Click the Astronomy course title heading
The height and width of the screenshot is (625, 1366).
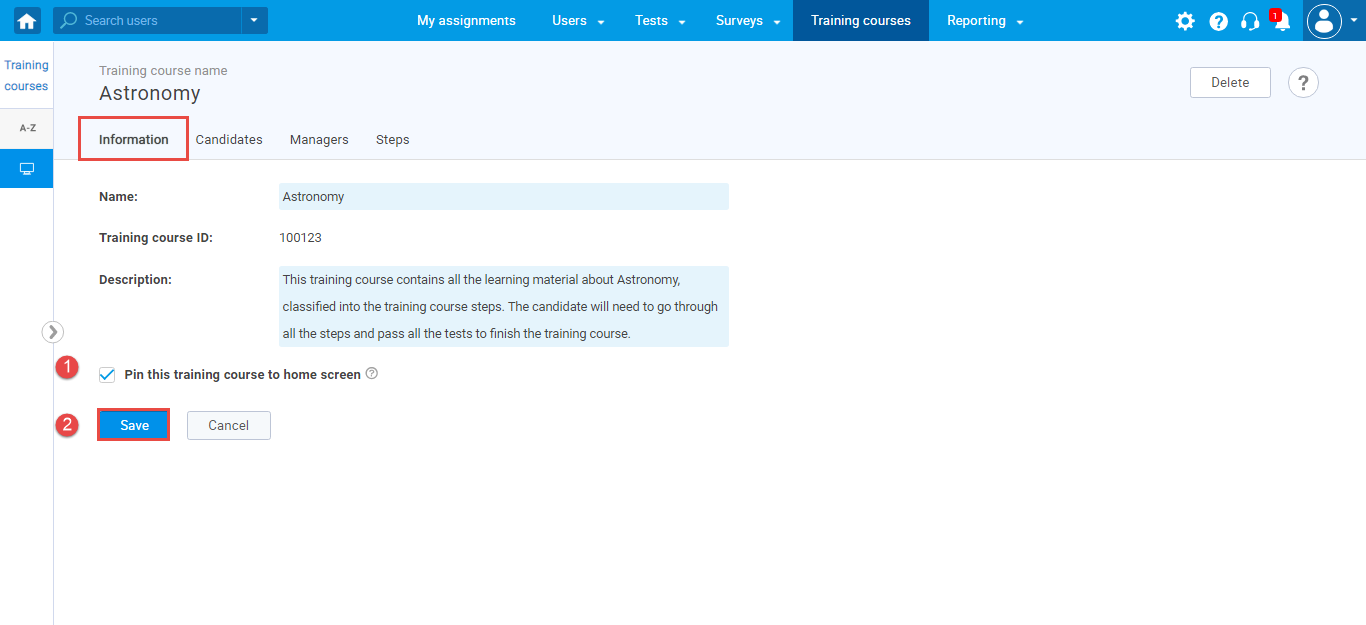click(150, 94)
